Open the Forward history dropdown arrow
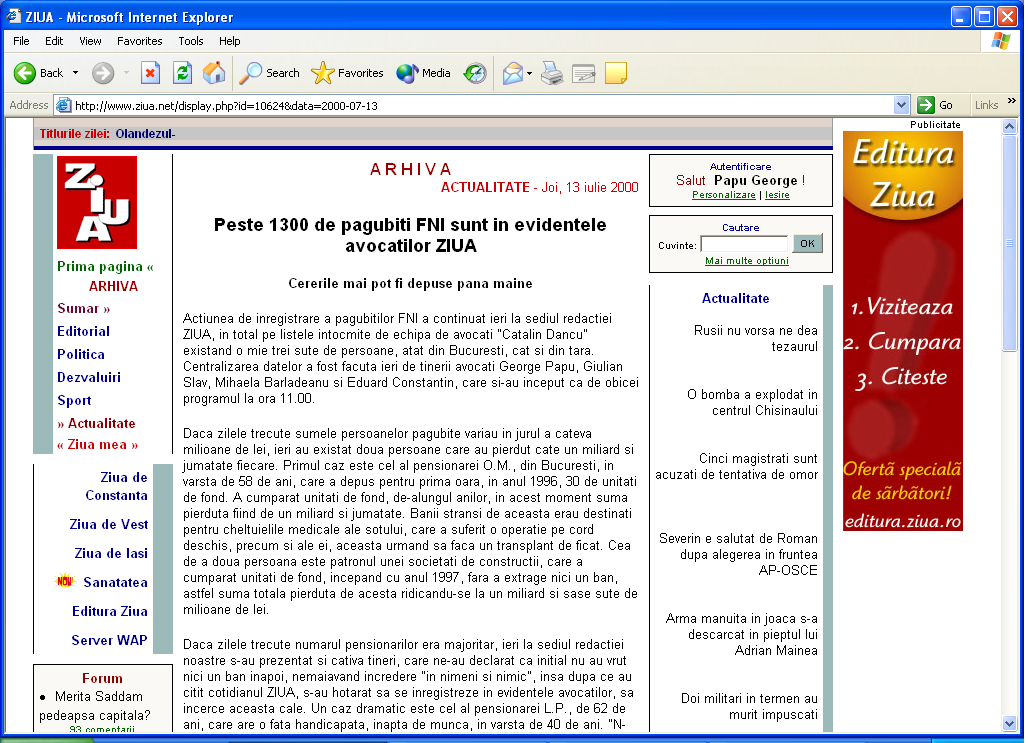 (x=126, y=73)
